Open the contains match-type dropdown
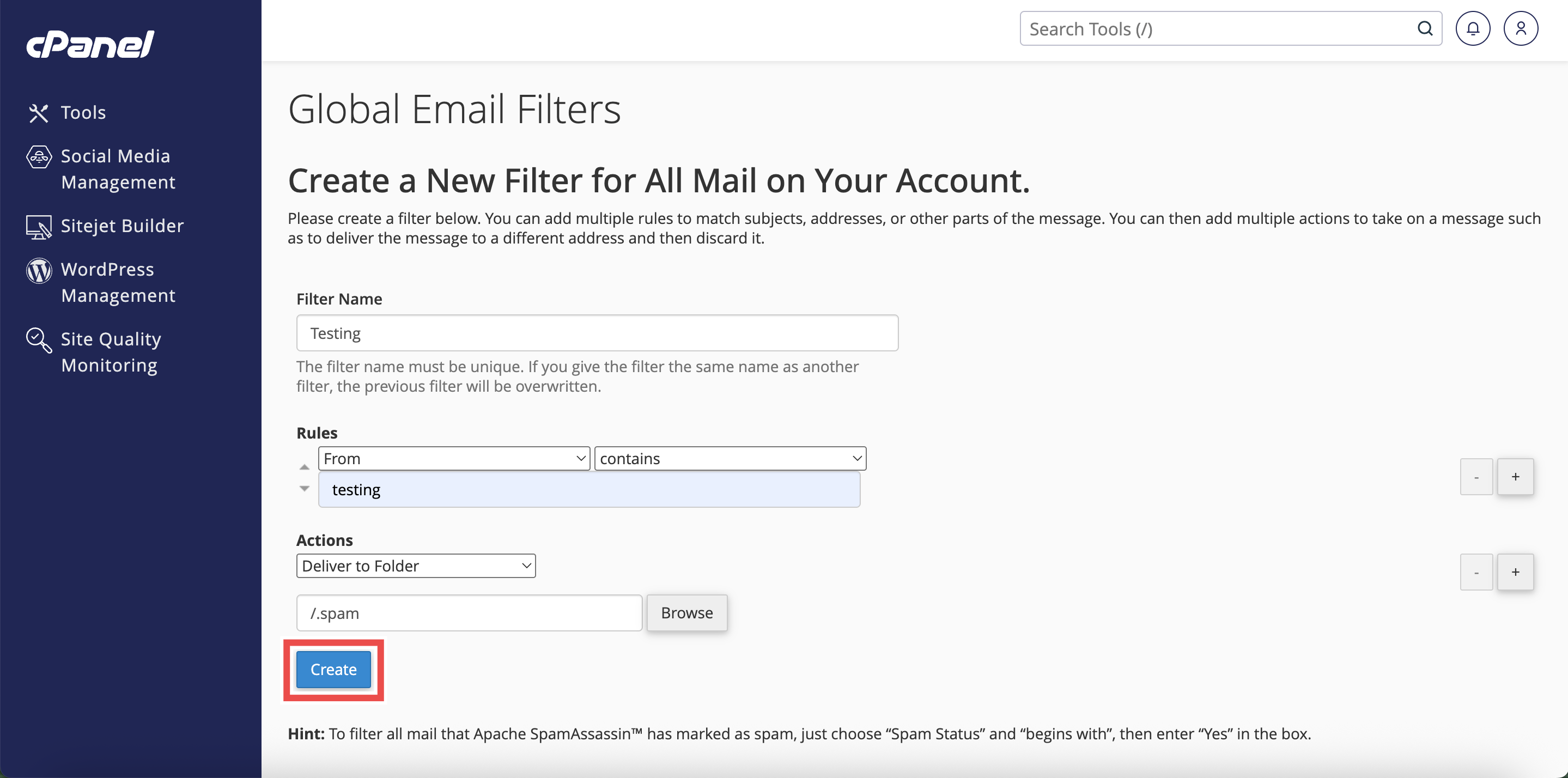Viewport: 1568px width, 778px height. point(730,458)
